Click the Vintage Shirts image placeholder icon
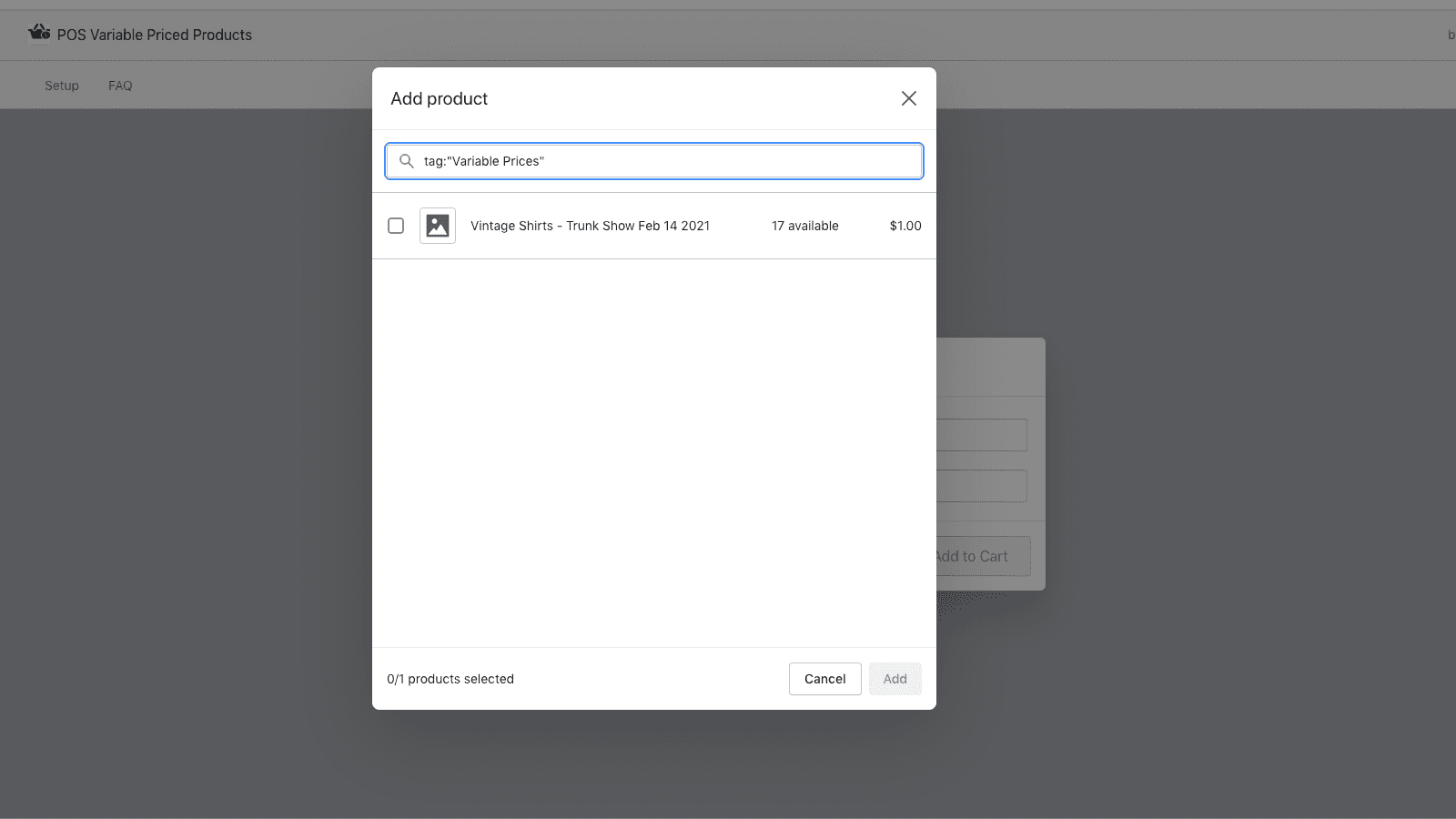The height and width of the screenshot is (819, 1456). pyautogui.click(x=438, y=226)
